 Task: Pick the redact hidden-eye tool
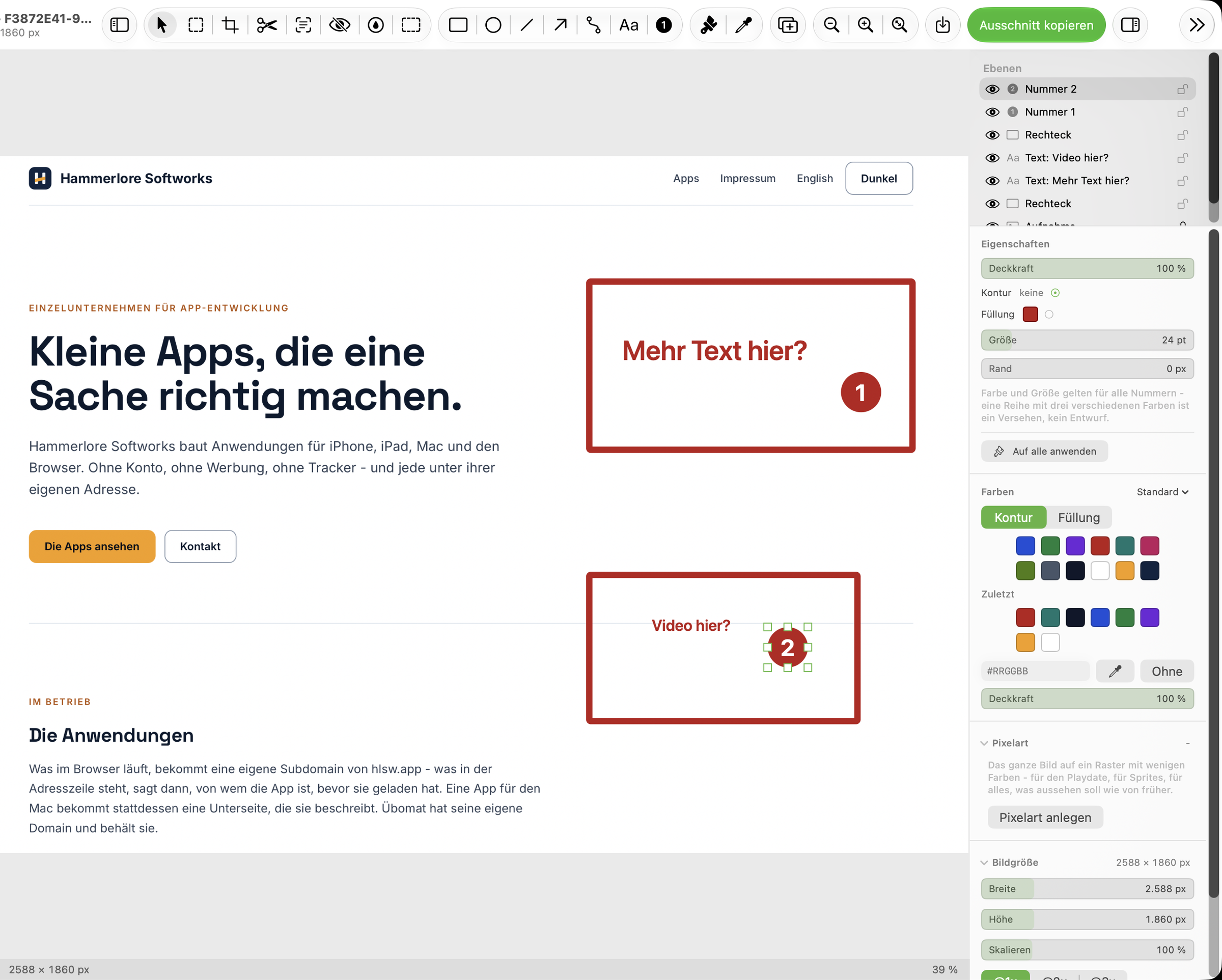(x=340, y=25)
